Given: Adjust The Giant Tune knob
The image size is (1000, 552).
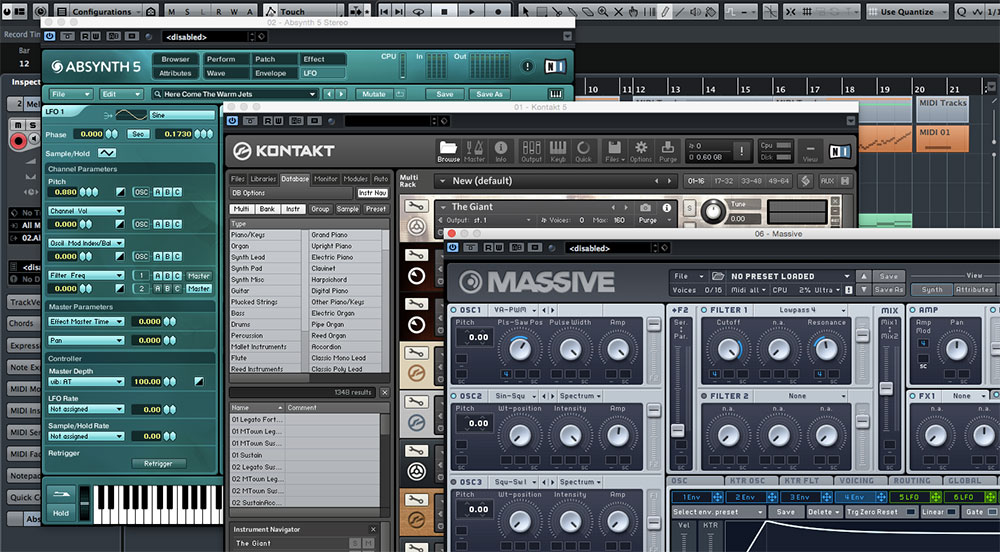Looking at the screenshot, I should pyautogui.click(x=712, y=210).
